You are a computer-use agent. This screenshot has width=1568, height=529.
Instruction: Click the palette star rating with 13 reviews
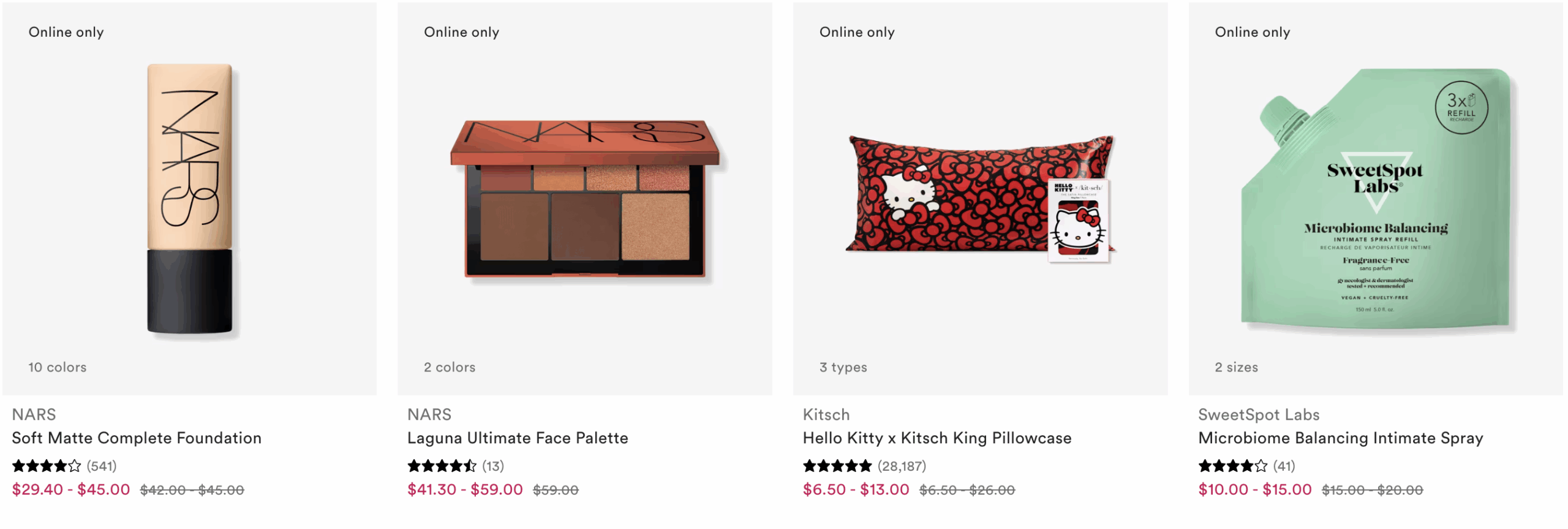456,466
